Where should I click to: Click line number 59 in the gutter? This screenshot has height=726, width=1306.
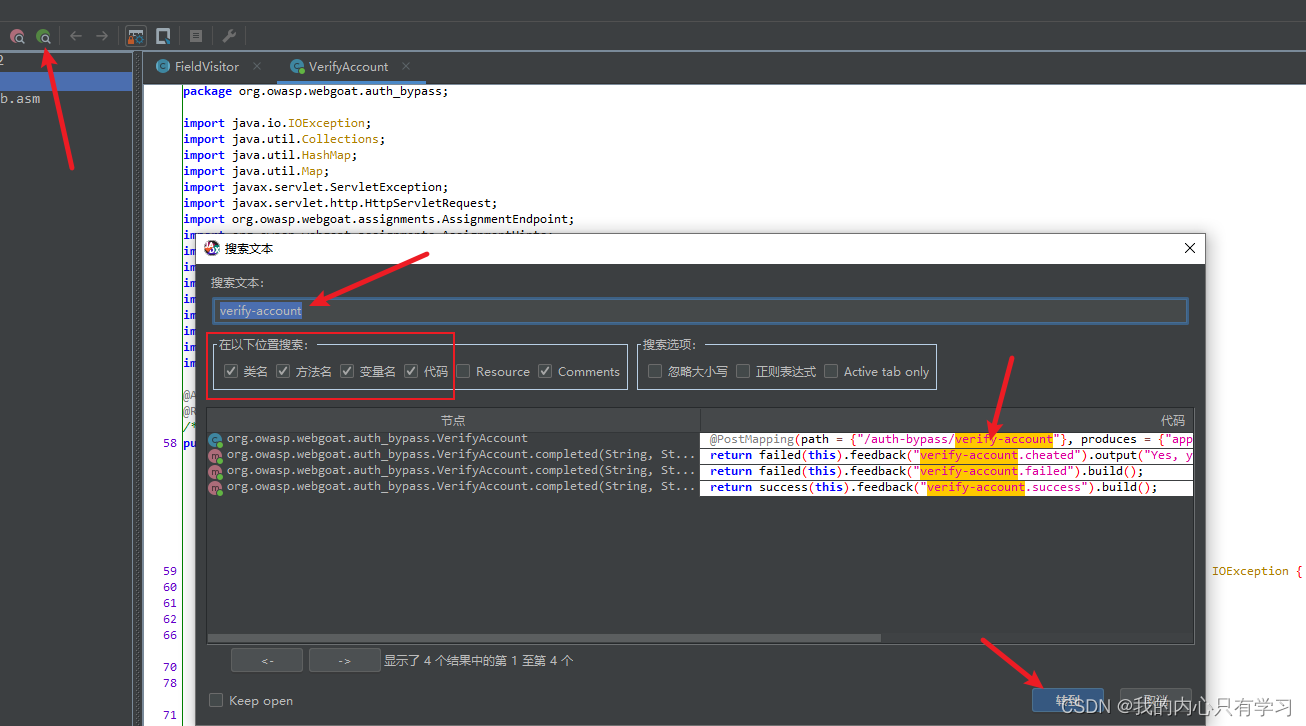[x=169, y=571]
